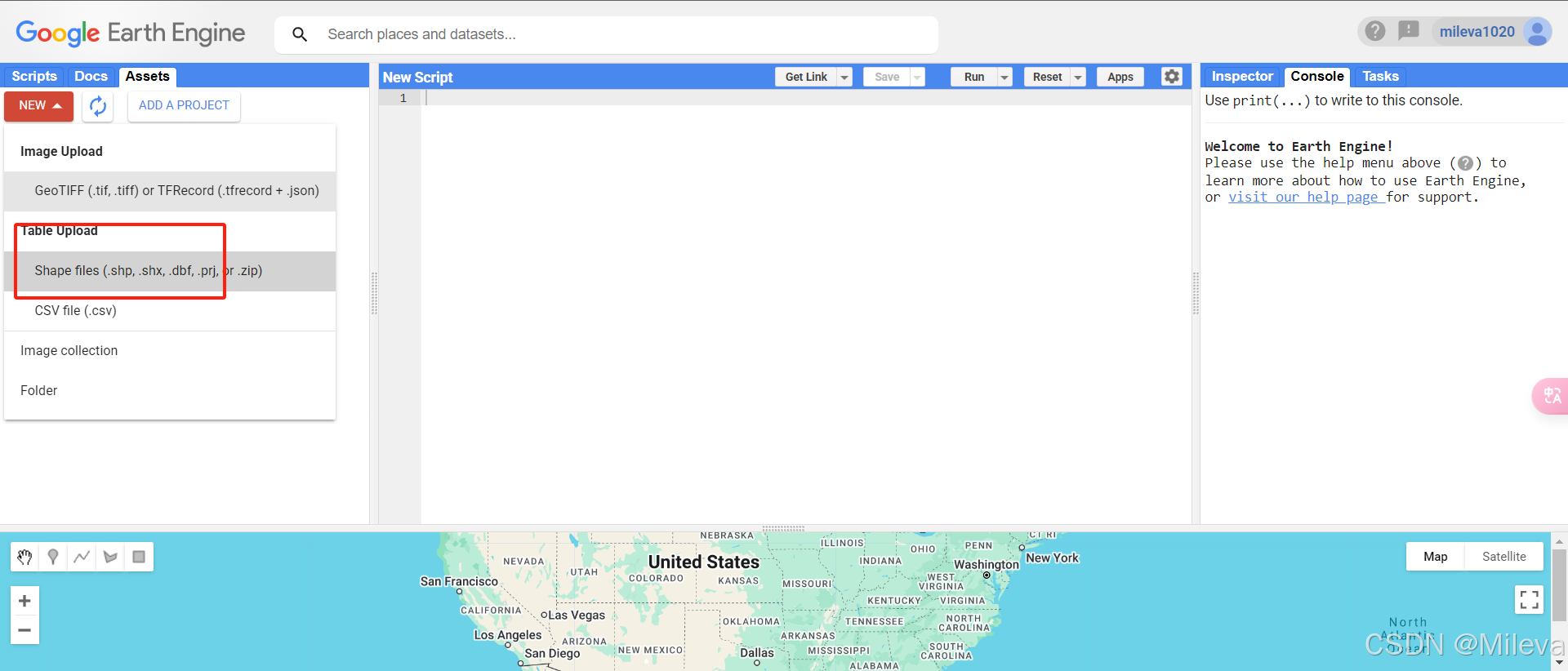Toggle fullscreen map view
Viewport: 1568px width, 671px height.
tap(1530, 600)
